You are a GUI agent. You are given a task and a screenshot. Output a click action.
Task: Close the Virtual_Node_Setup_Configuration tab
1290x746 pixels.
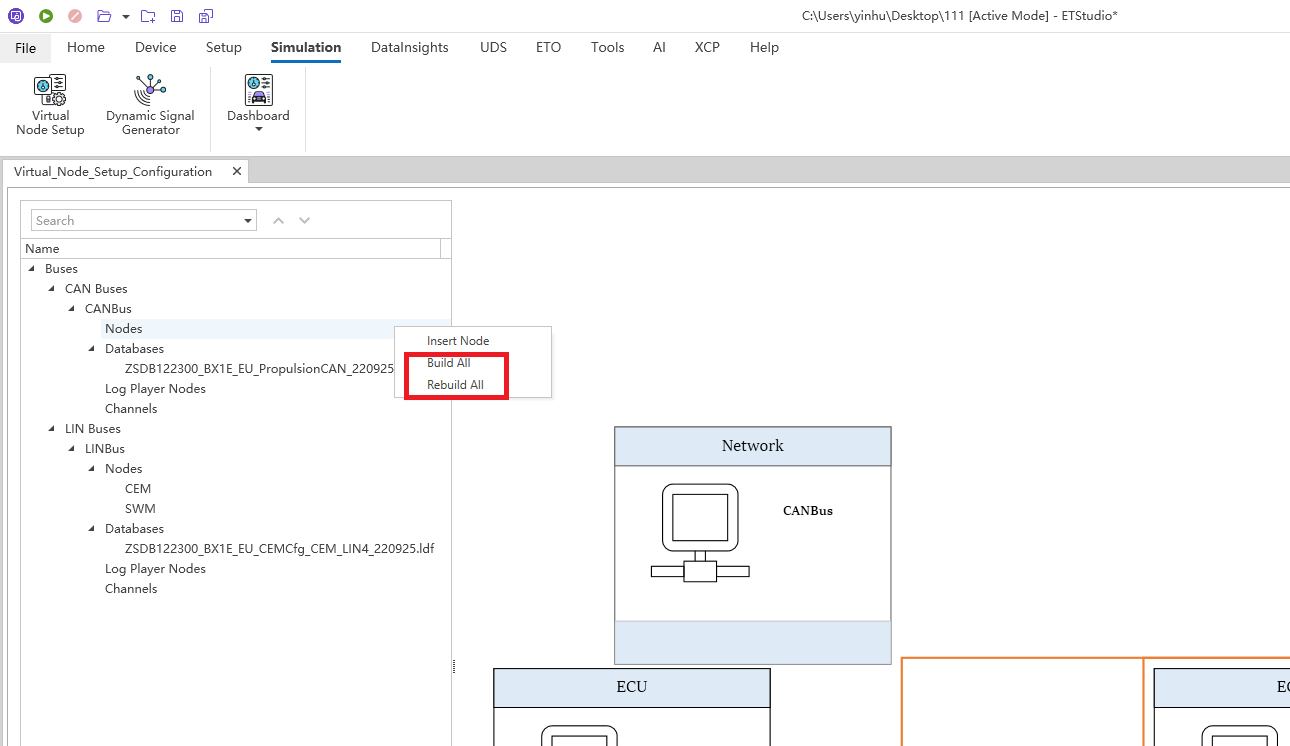tap(237, 171)
